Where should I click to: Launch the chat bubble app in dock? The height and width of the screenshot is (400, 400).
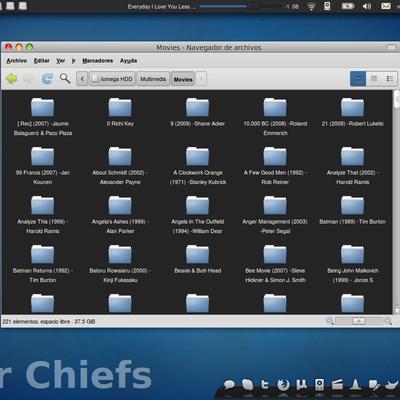coord(229,385)
